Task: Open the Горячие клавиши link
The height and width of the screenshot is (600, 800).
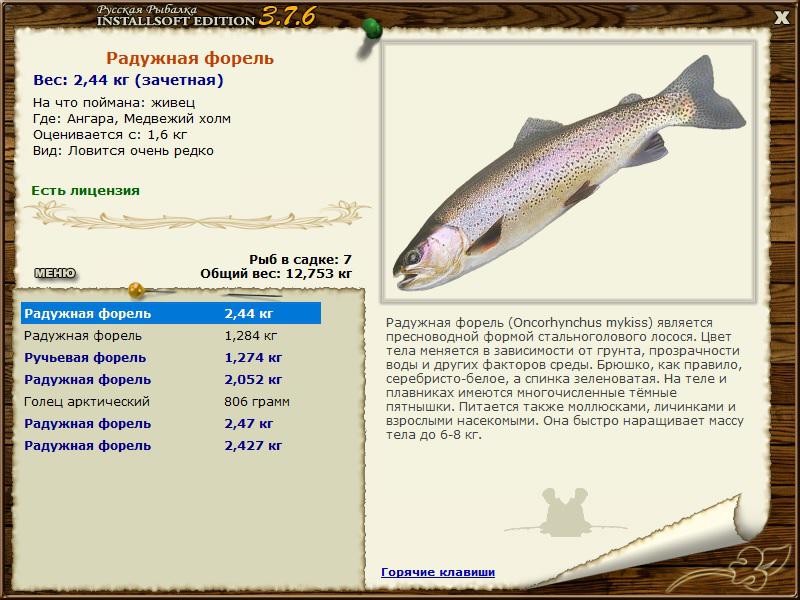Action: click(x=438, y=572)
